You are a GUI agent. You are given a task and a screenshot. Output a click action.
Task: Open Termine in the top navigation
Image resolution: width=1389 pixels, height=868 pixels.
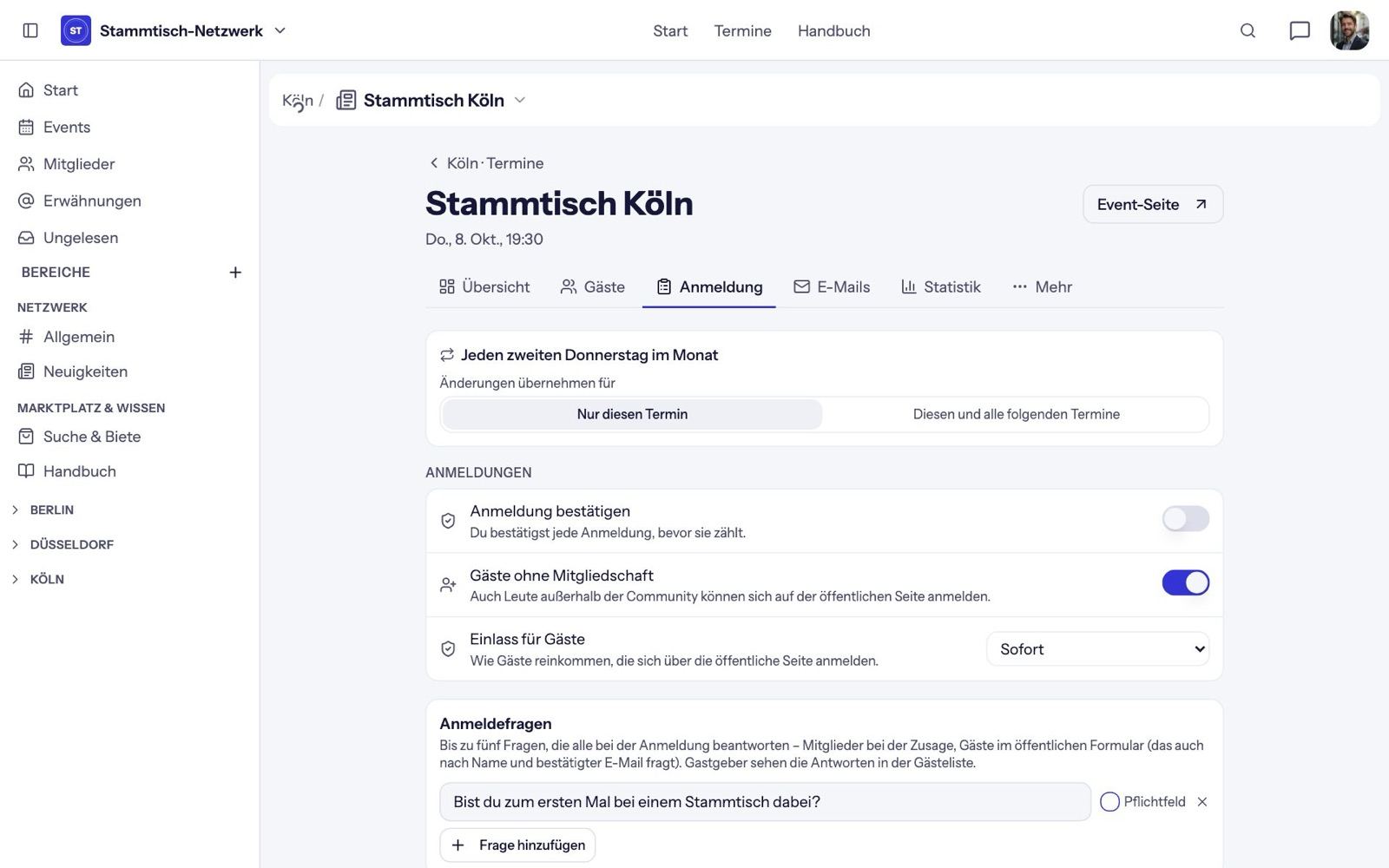point(743,30)
